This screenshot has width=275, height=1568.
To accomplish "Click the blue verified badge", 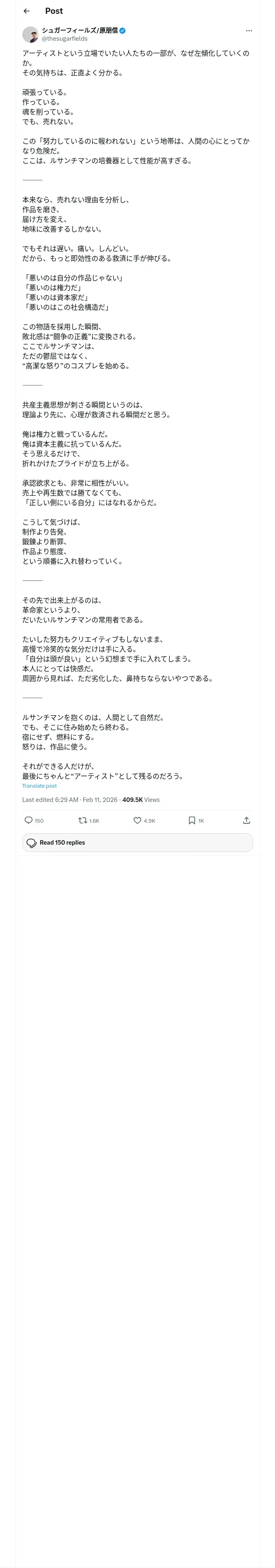I will pyautogui.click(x=123, y=31).
